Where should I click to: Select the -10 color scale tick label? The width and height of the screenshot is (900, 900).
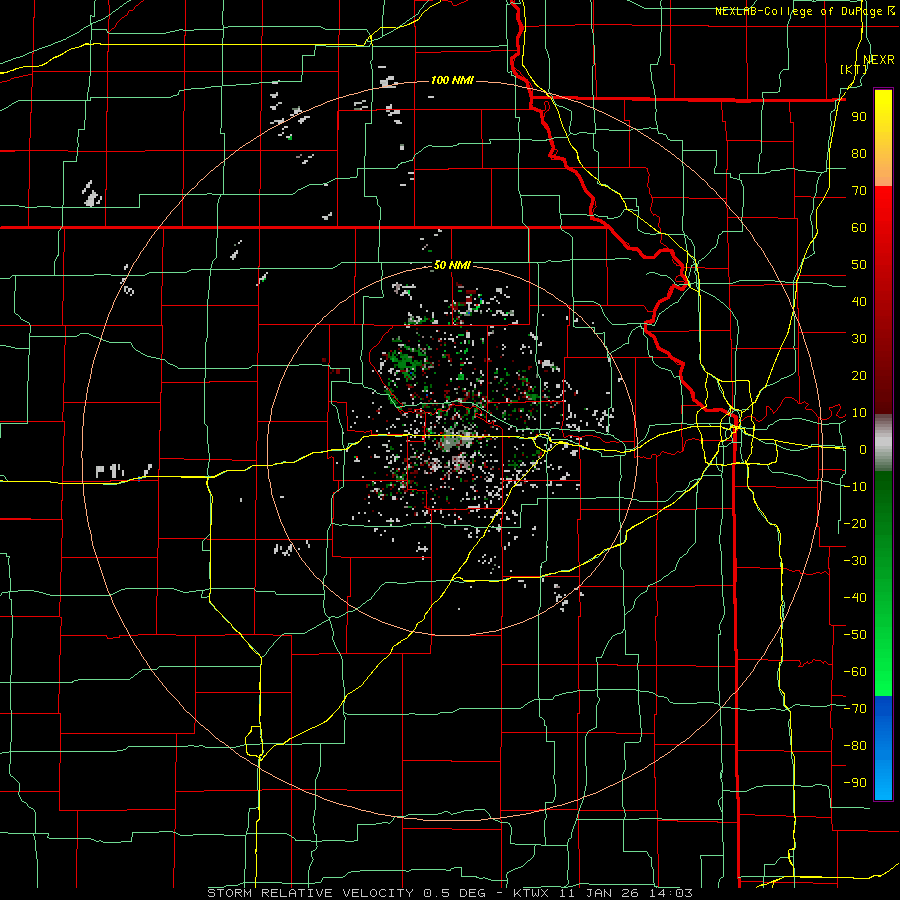pyautogui.click(x=855, y=487)
